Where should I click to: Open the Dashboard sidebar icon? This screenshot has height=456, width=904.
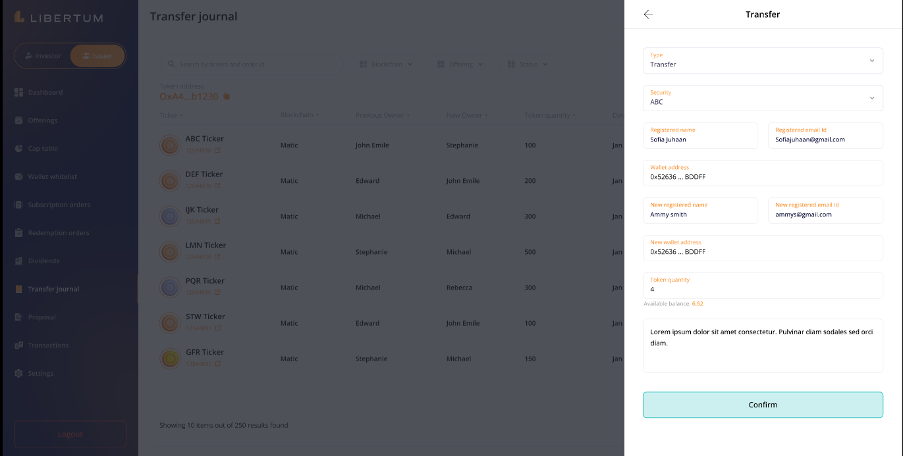tap(19, 93)
